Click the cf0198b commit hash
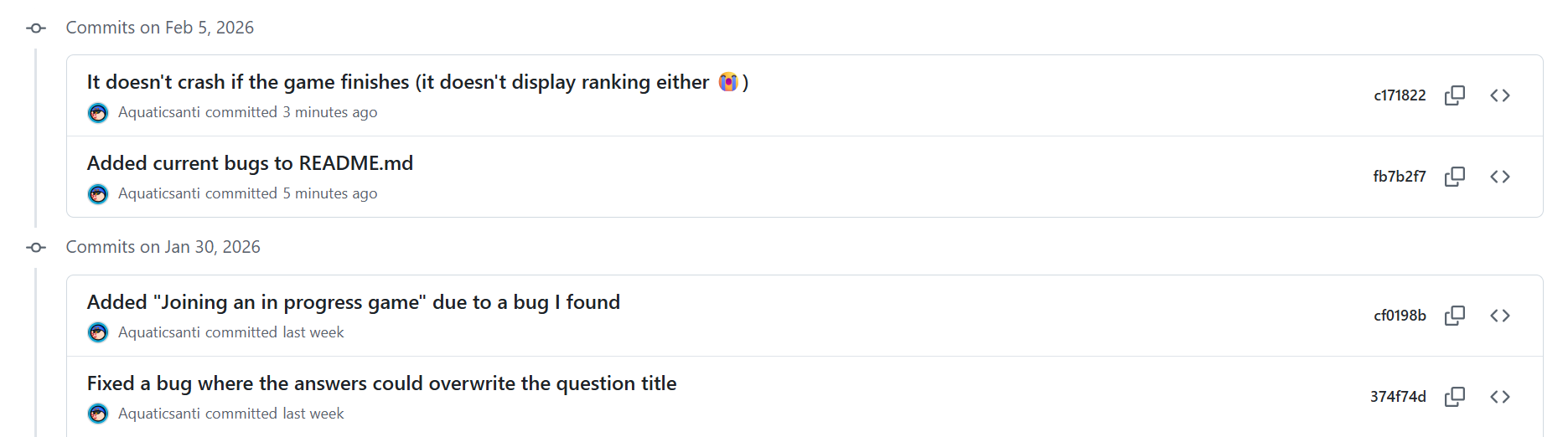 [1400, 316]
